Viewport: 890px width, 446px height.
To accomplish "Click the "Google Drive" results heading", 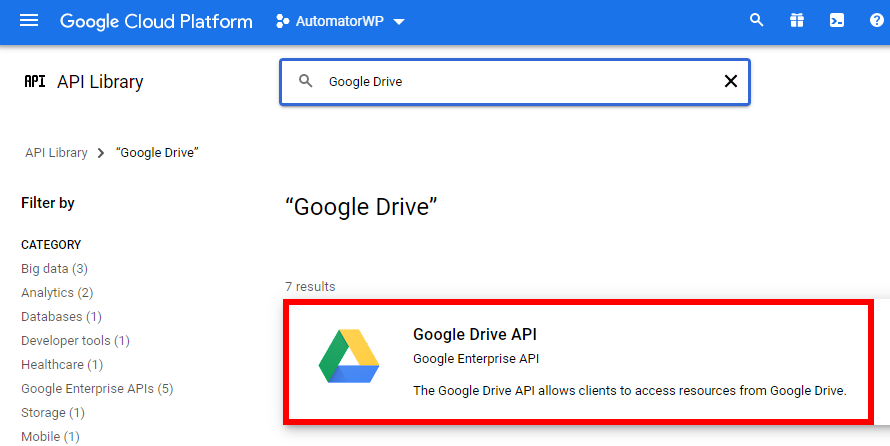I will click(361, 207).
